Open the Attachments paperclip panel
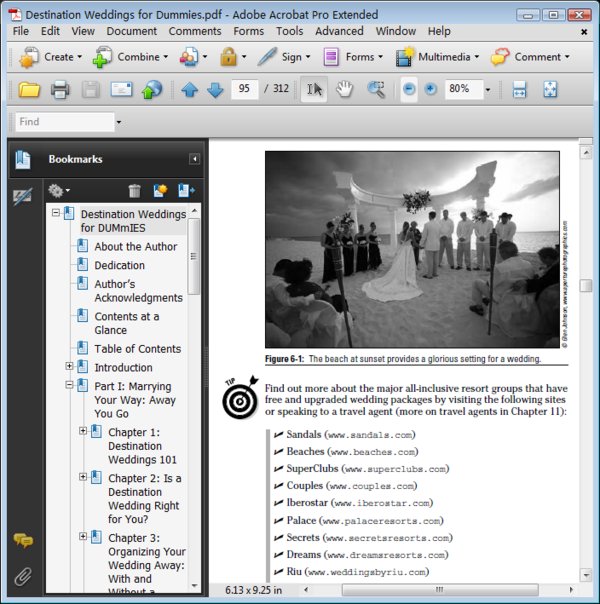 (x=23, y=576)
